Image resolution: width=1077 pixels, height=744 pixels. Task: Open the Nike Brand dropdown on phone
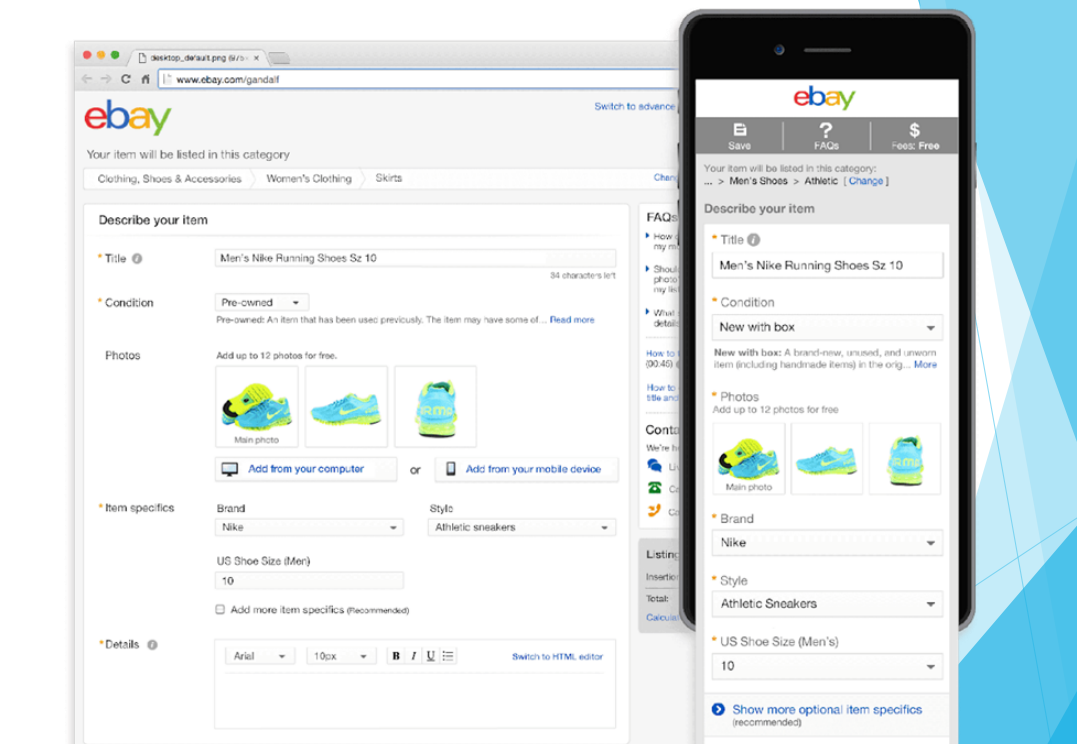tap(827, 543)
